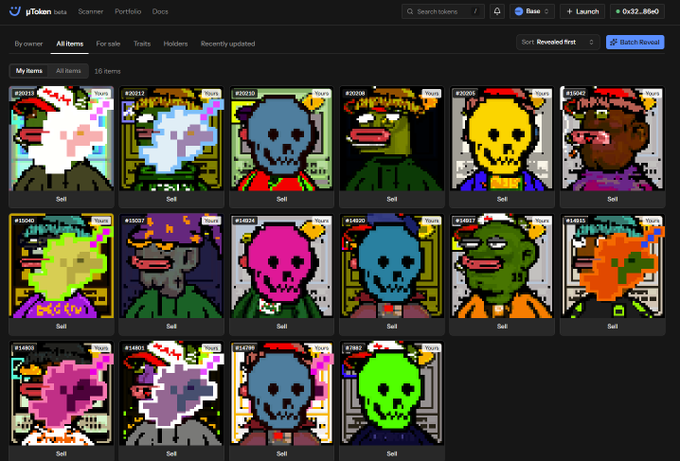Click the slash shortcut badge in search

(x=475, y=11)
